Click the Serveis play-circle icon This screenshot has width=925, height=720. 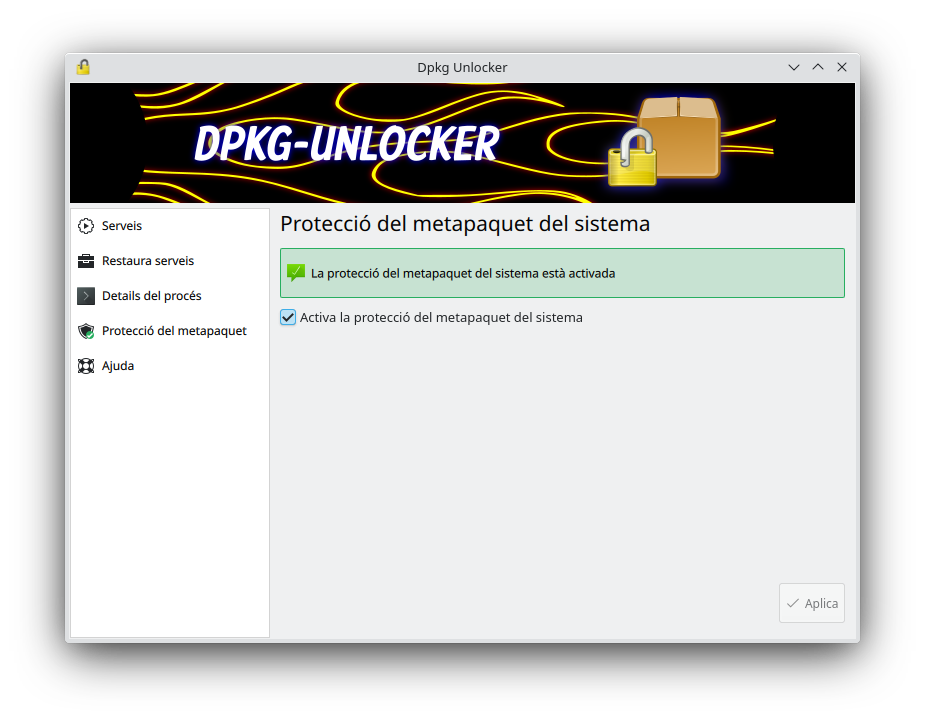tap(86, 226)
